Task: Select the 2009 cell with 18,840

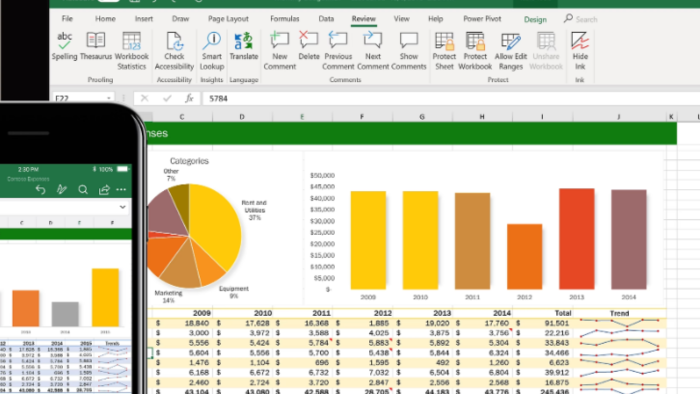Action: pos(182,323)
